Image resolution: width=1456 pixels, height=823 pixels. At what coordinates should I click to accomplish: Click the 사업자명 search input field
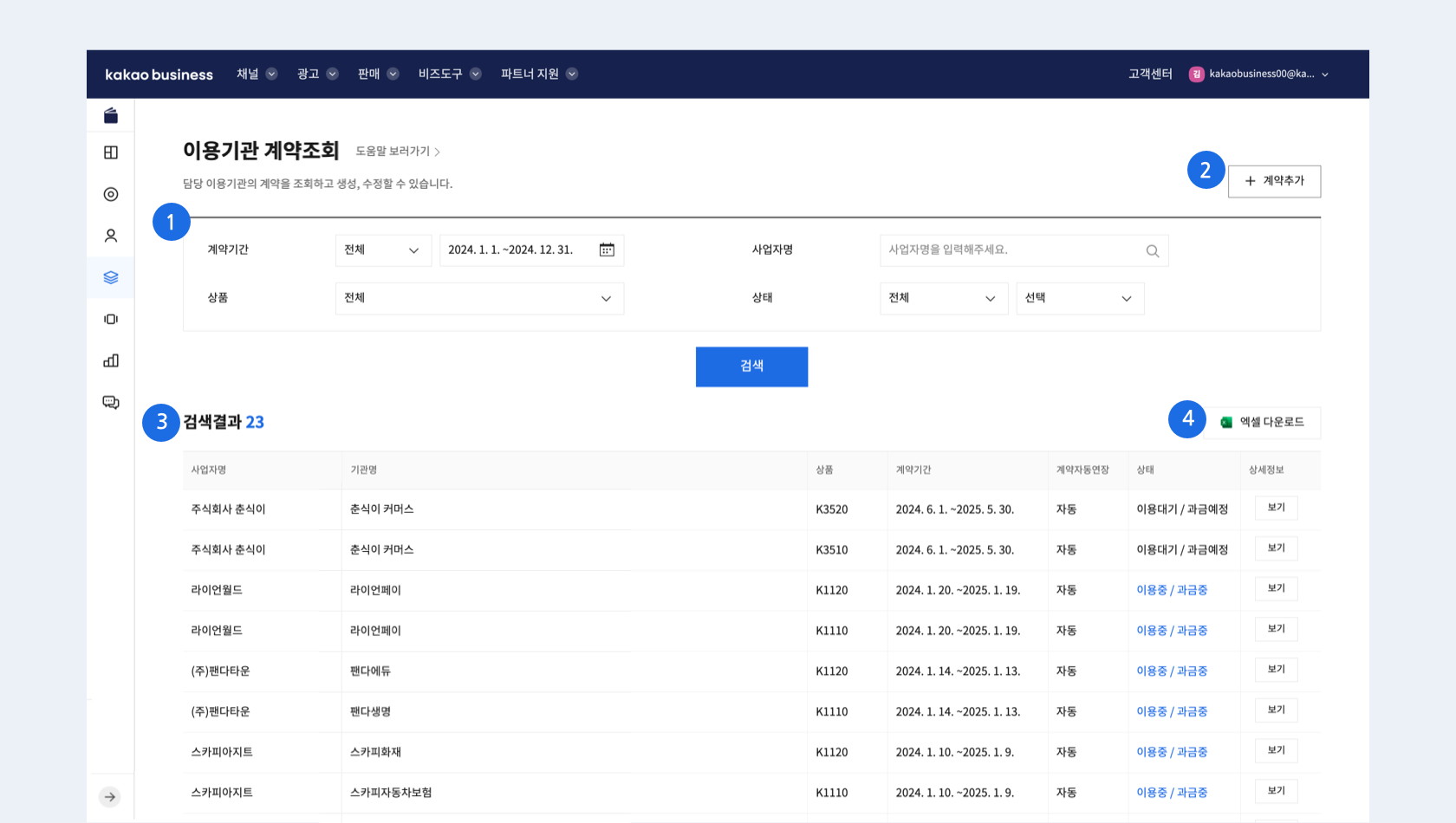point(1010,249)
